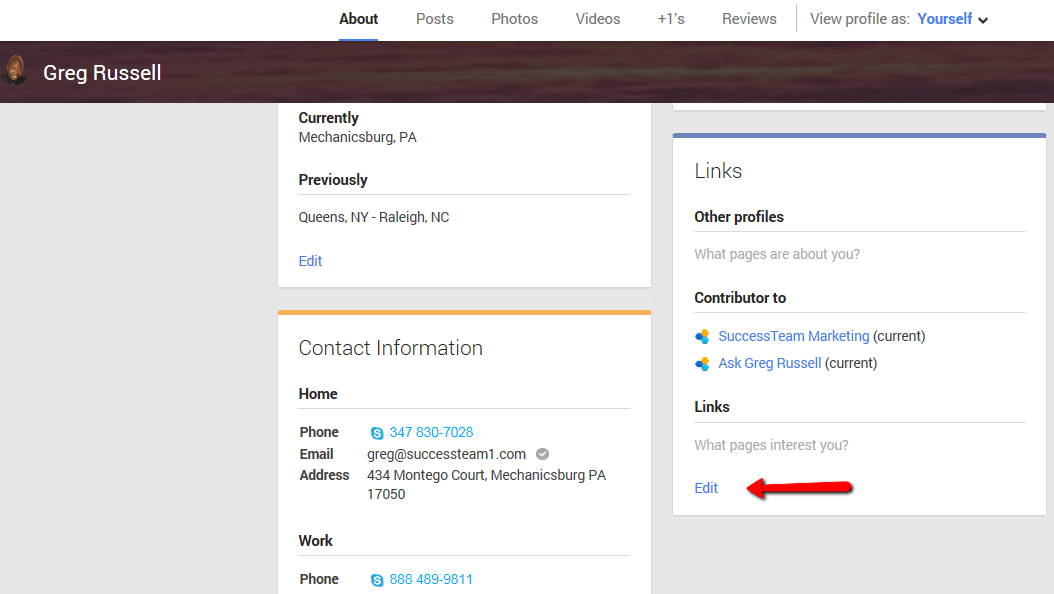Image resolution: width=1054 pixels, height=594 pixels.
Task: Open SuccessTeam Marketing contributor link
Action: [x=793, y=336]
